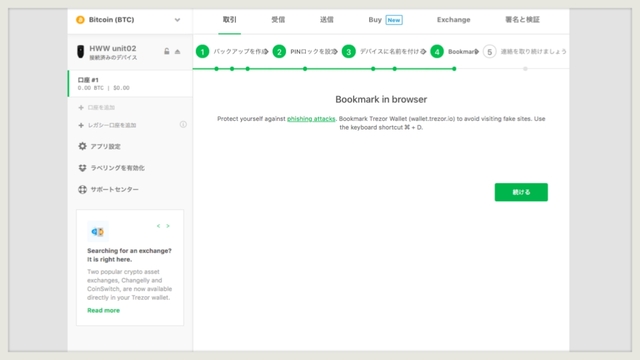The height and width of the screenshot is (360, 640).
Task: Click the New badge beside Buy
Action: click(394, 20)
